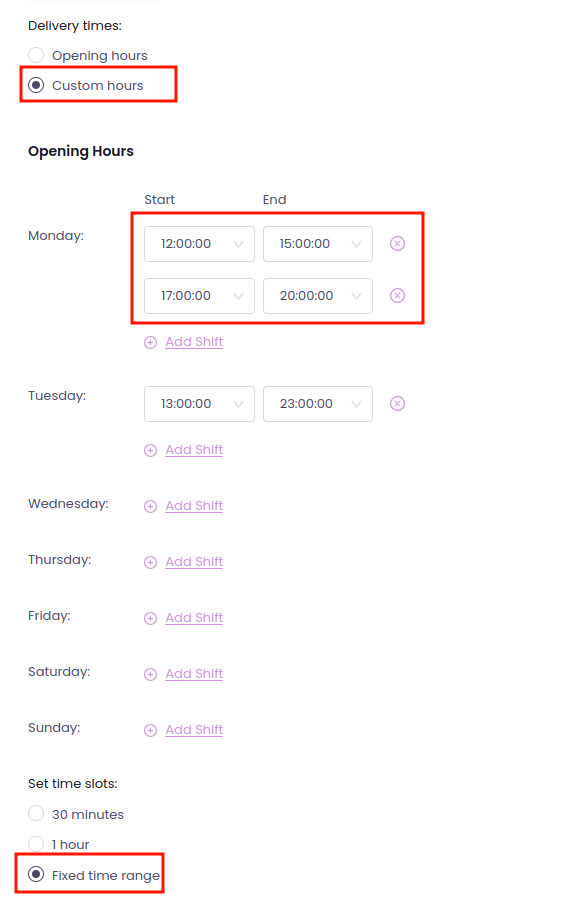Open Monday 15:00:00 end time dropdown

coord(318,244)
